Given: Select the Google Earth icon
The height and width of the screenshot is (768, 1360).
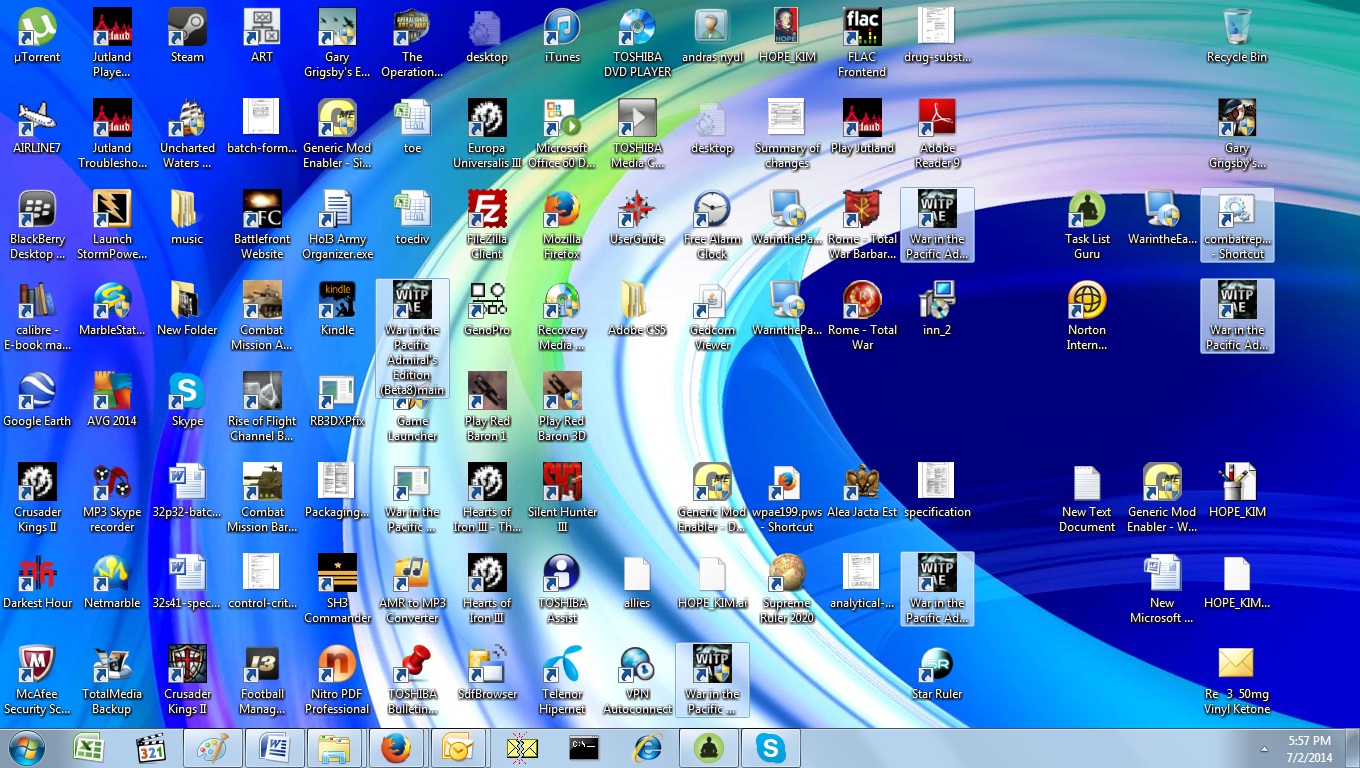Looking at the screenshot, I should point(37,390).
